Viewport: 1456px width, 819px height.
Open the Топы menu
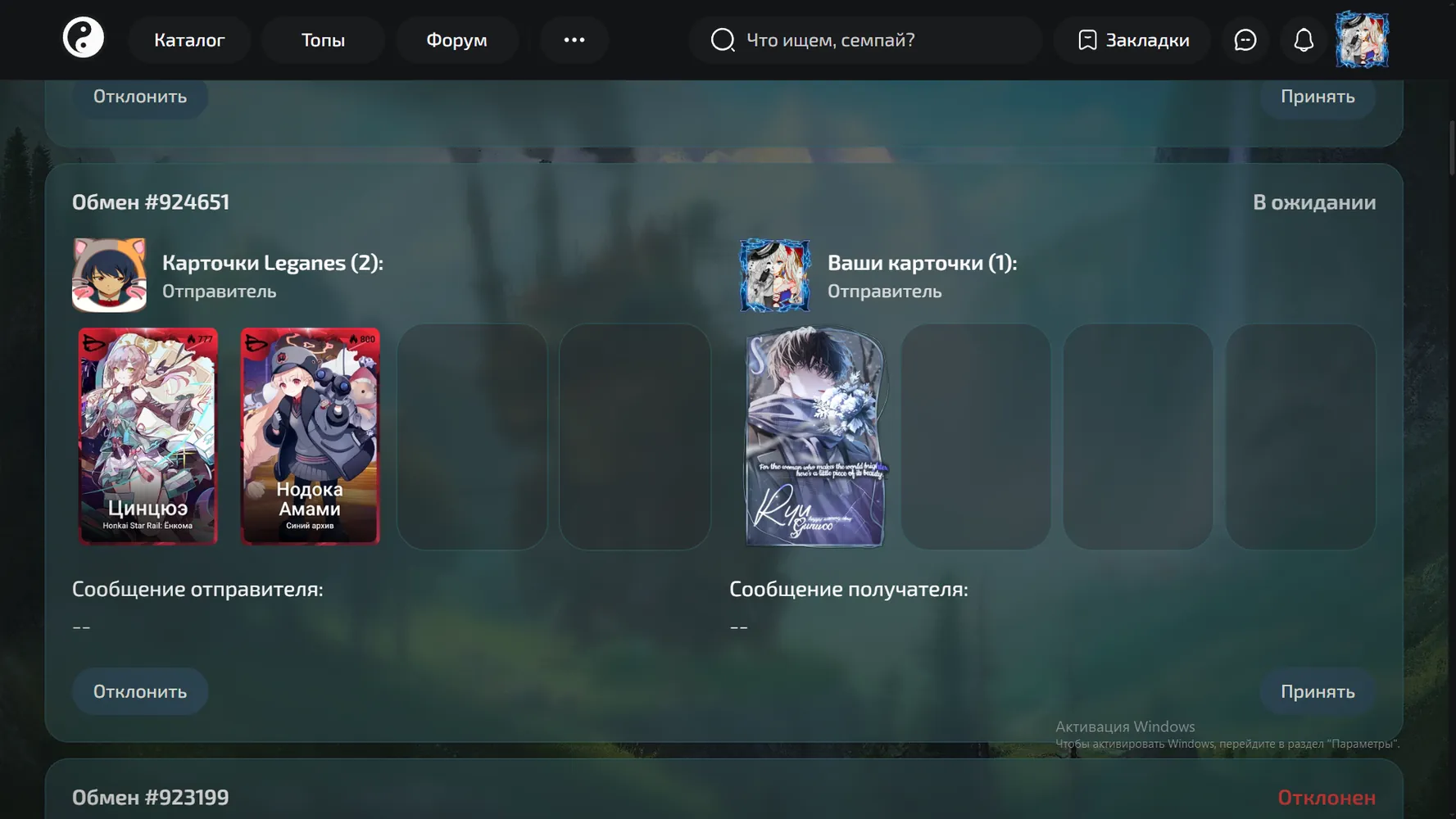[x=323, y=39]
